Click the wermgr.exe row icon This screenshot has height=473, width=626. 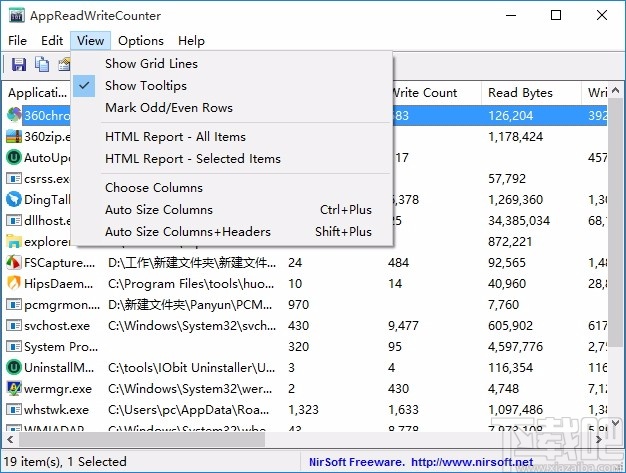tap(14, 388)
